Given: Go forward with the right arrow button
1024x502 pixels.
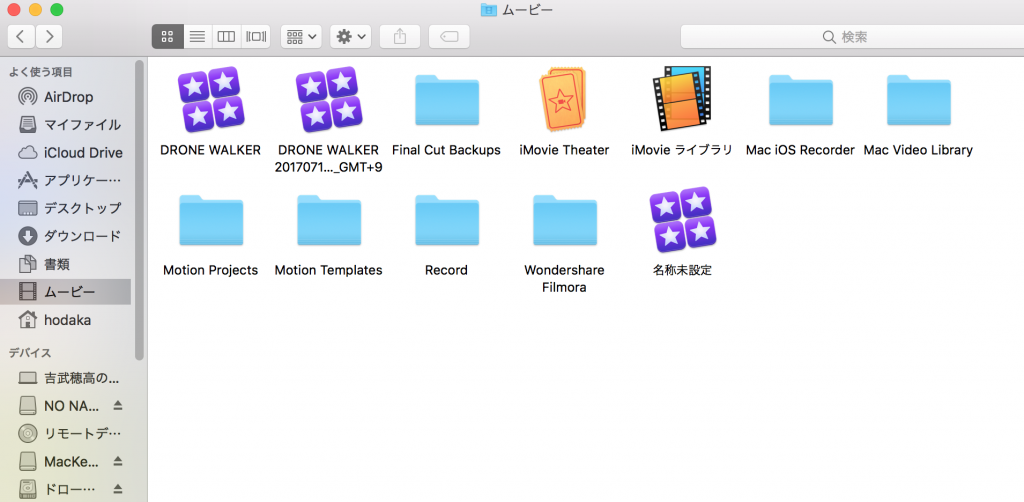Looking at the screenshot, I should coord(49,37).
